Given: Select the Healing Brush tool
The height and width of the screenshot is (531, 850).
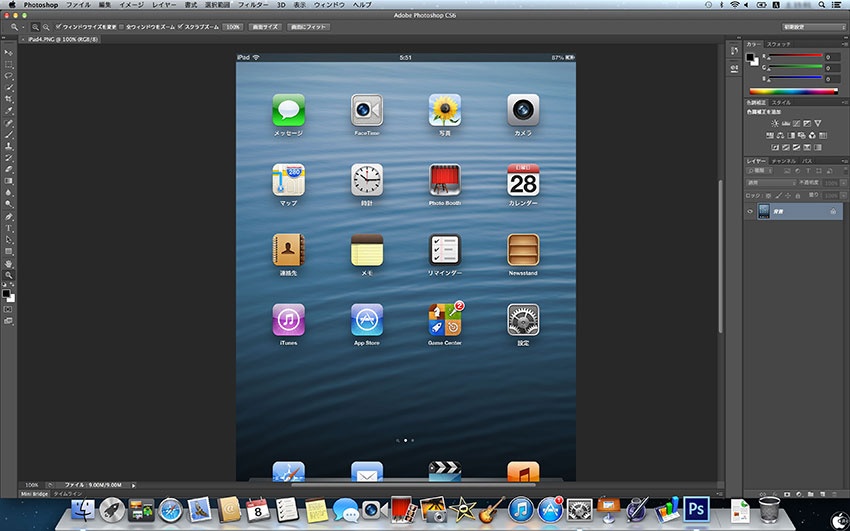Looking at the screenshot, I should (x=9, y=123).
